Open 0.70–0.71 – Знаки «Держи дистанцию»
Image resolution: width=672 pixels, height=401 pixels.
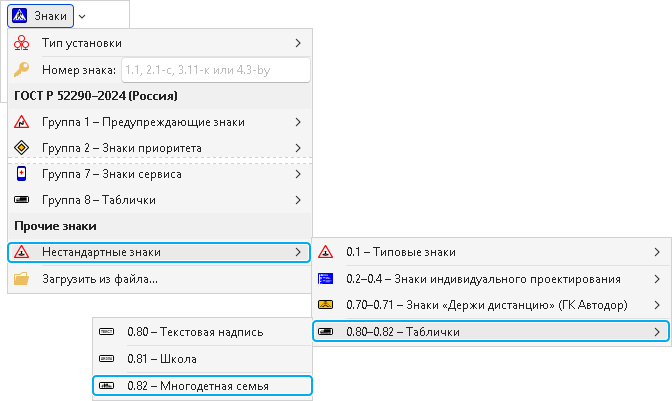(491, 305)
